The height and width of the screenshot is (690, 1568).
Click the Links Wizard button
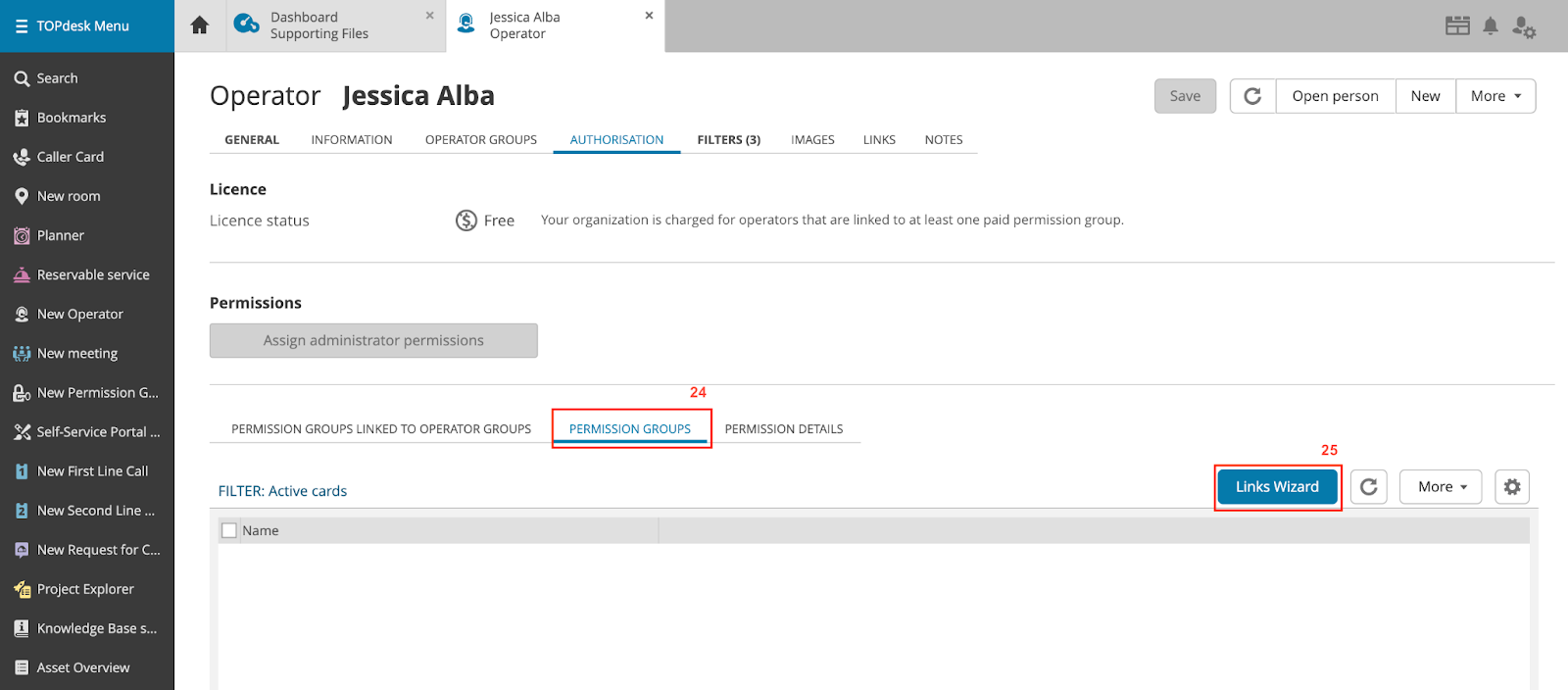coord(1277,487)
